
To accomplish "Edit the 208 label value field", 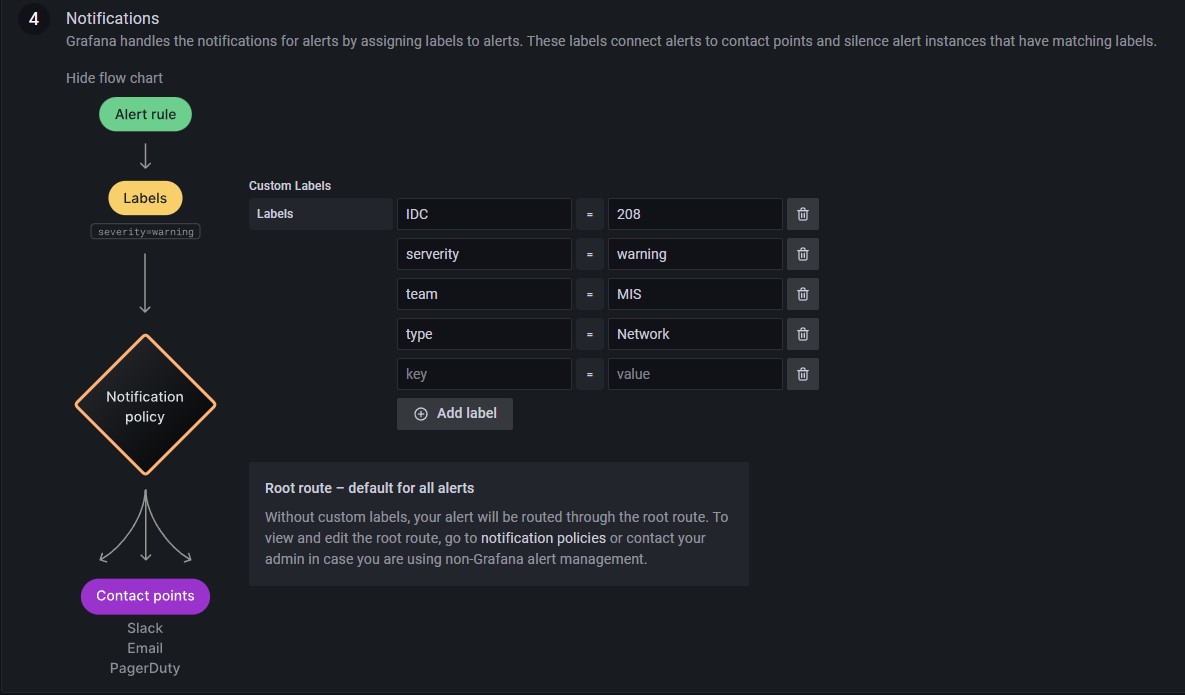I will coord(695,214).
